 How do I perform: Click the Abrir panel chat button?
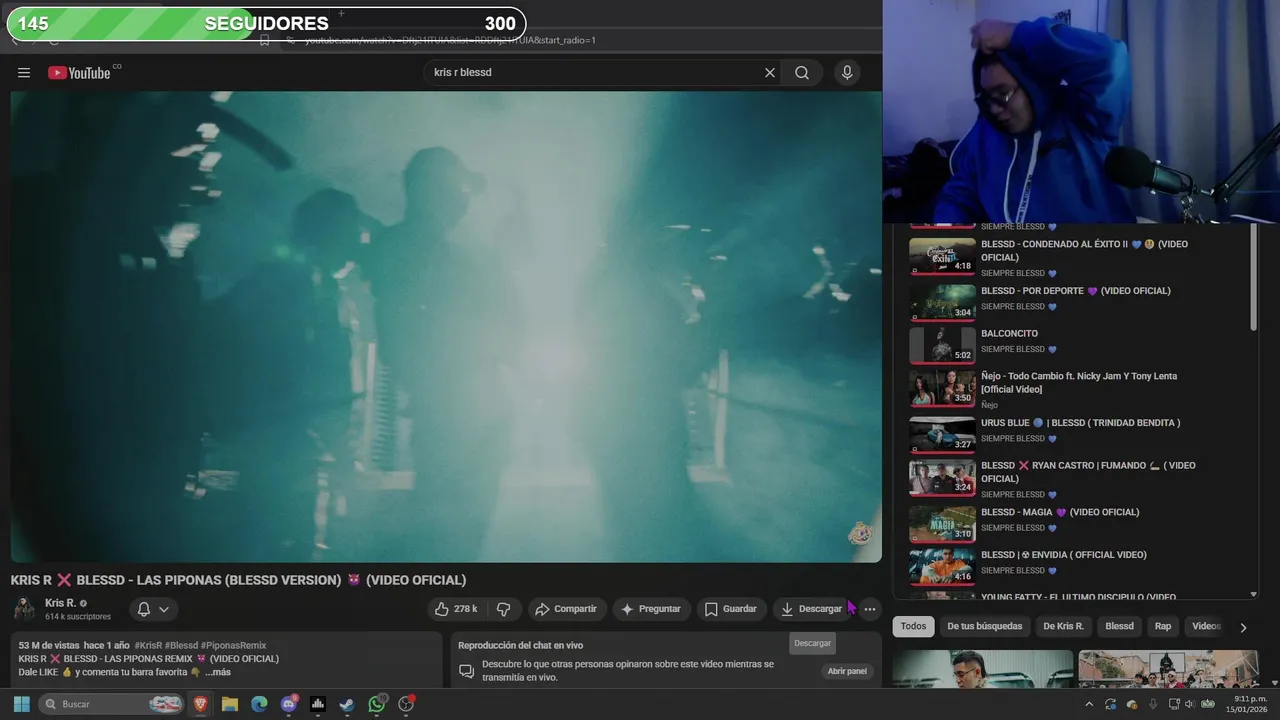[x=847, y=671]
